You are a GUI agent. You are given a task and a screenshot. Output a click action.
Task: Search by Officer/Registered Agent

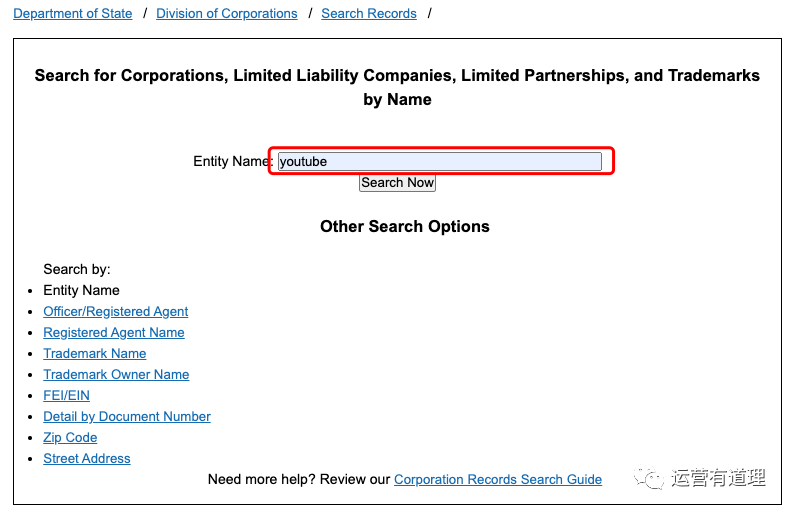coord(116,312)
